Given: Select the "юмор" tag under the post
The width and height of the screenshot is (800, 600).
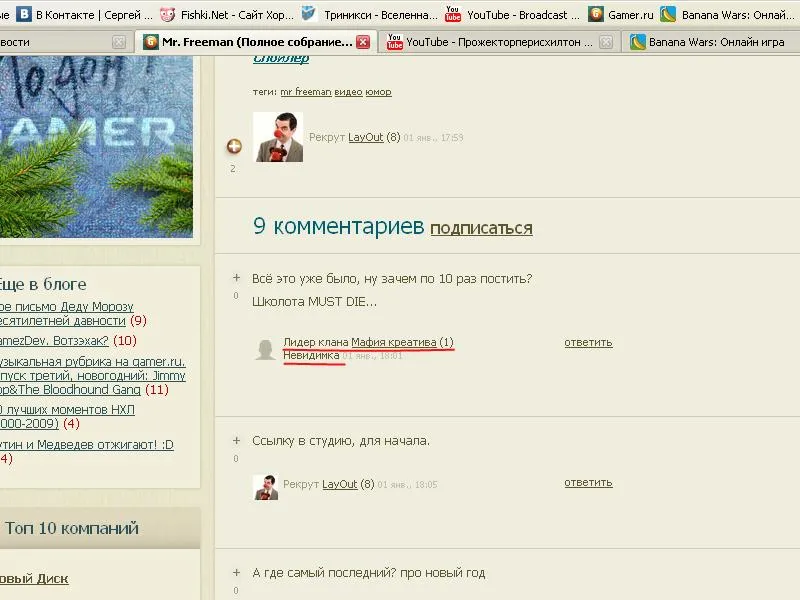Looking at the screenshot, I should [378, 92].
